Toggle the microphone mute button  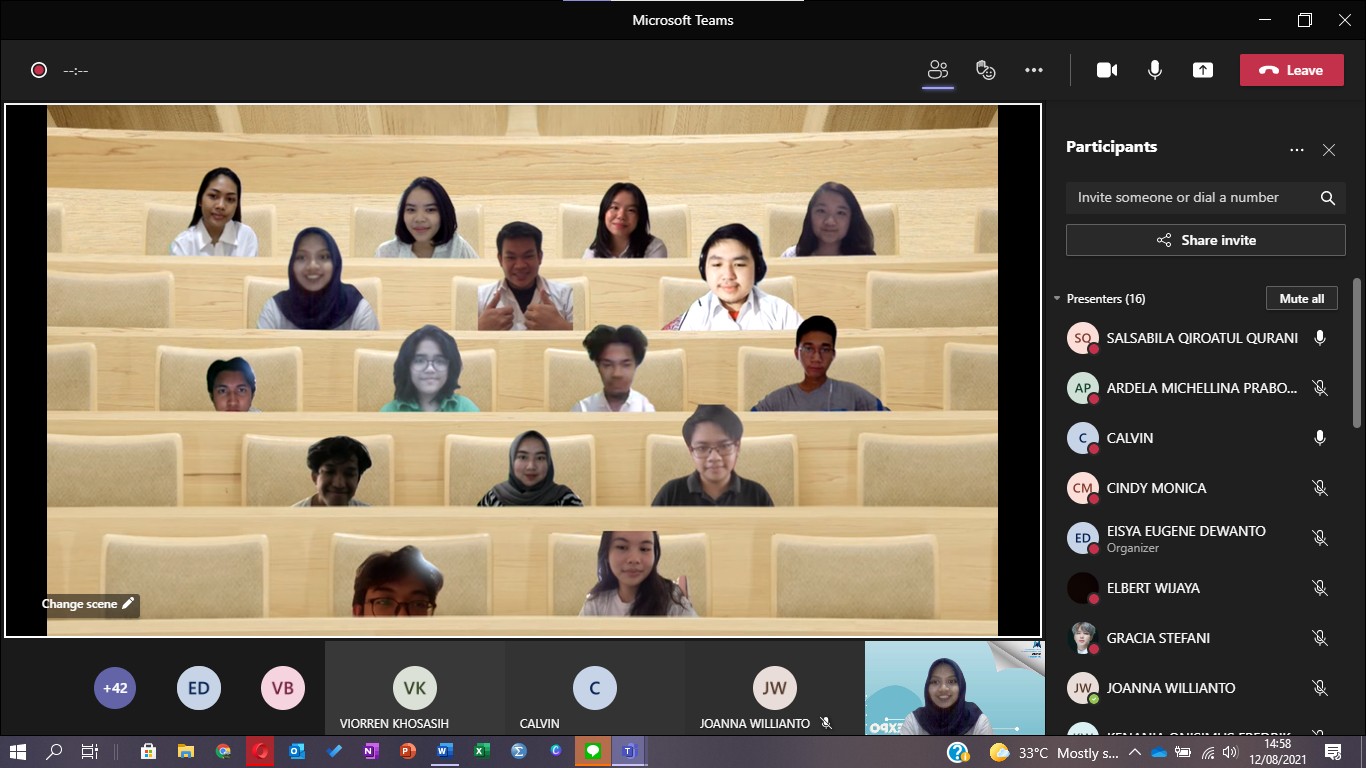click(1155, 70)
